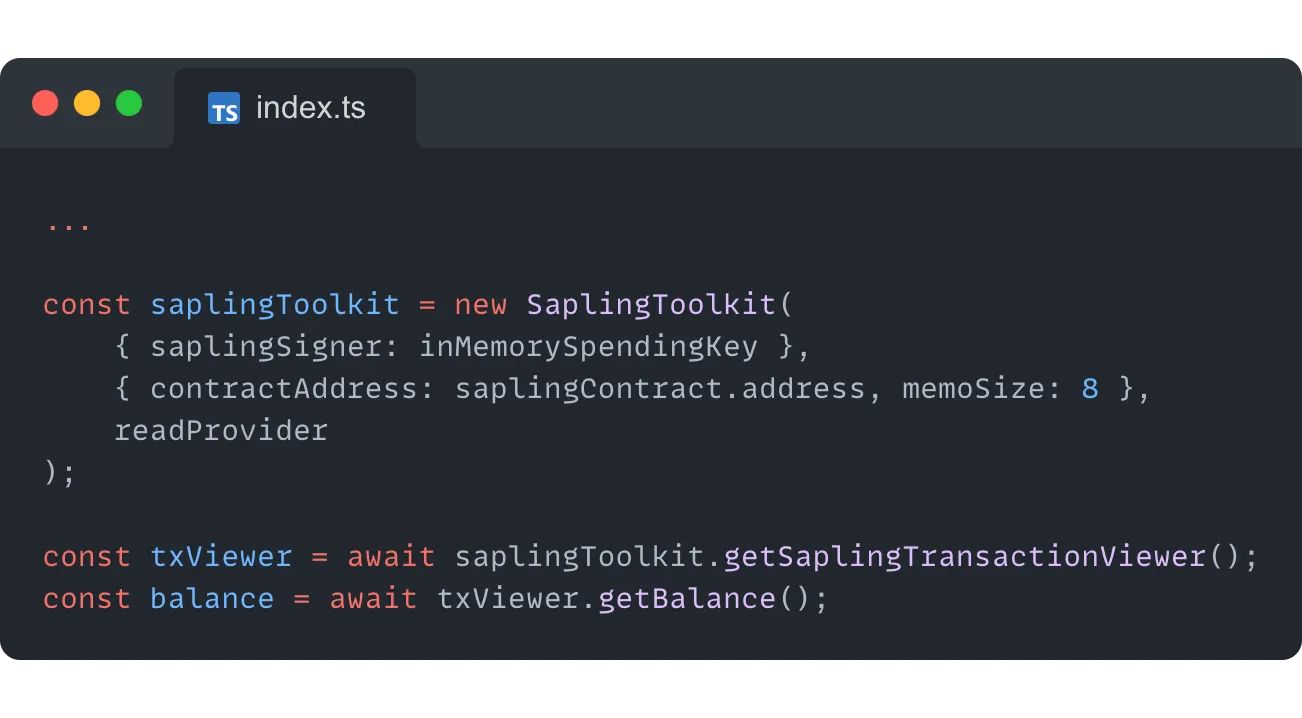1302x718 pixels.
Task: Click the new keyword before SaplingToolkit
Action: tap(480, 304)
